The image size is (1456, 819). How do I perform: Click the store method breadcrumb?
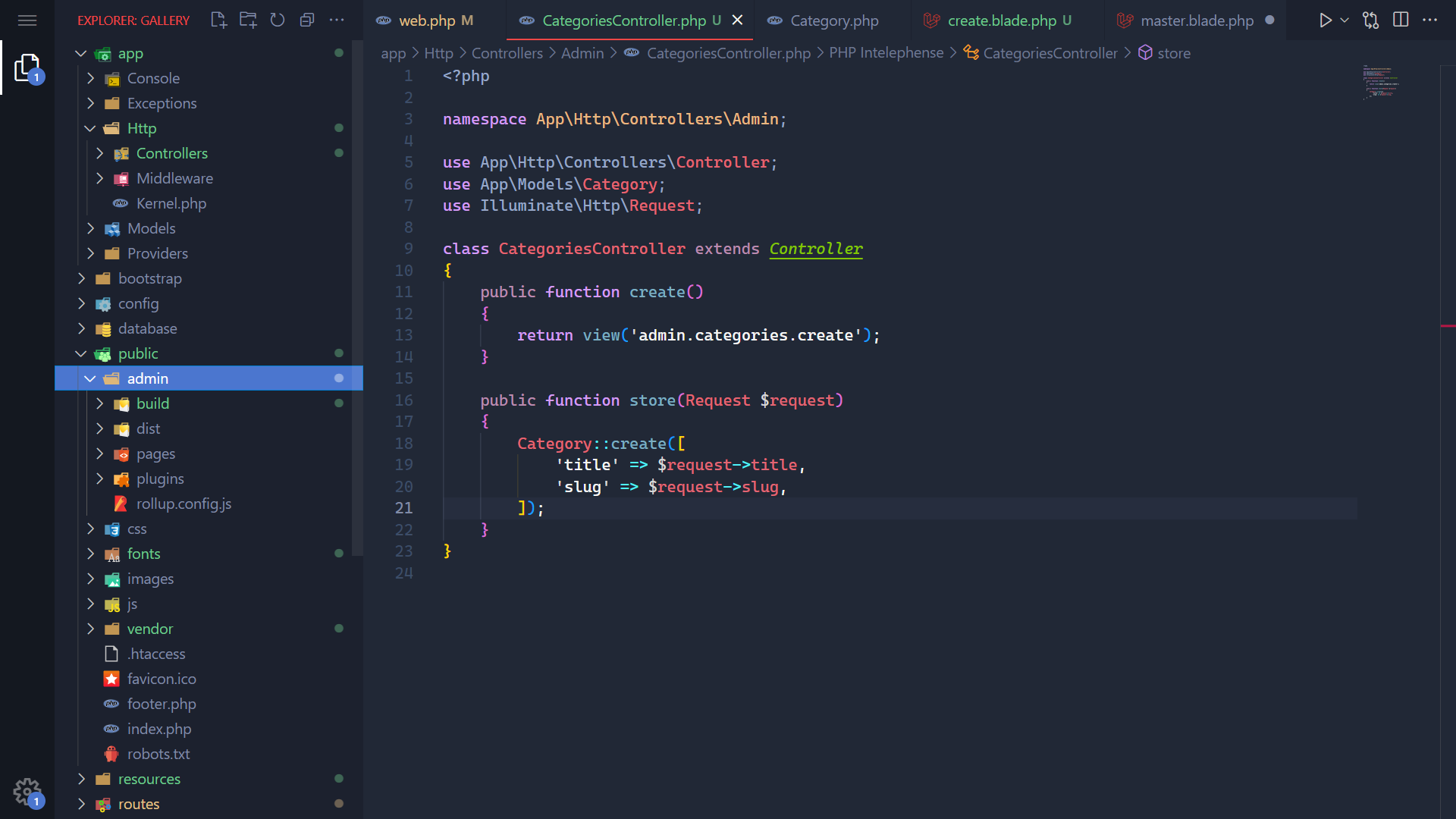click(x=1164, y=53)
